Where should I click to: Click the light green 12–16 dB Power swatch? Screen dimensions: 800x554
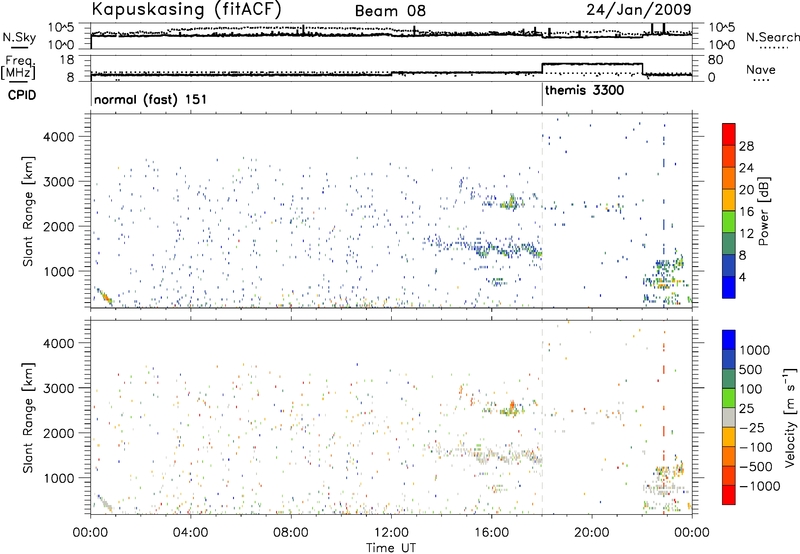[x=729, y=221]
